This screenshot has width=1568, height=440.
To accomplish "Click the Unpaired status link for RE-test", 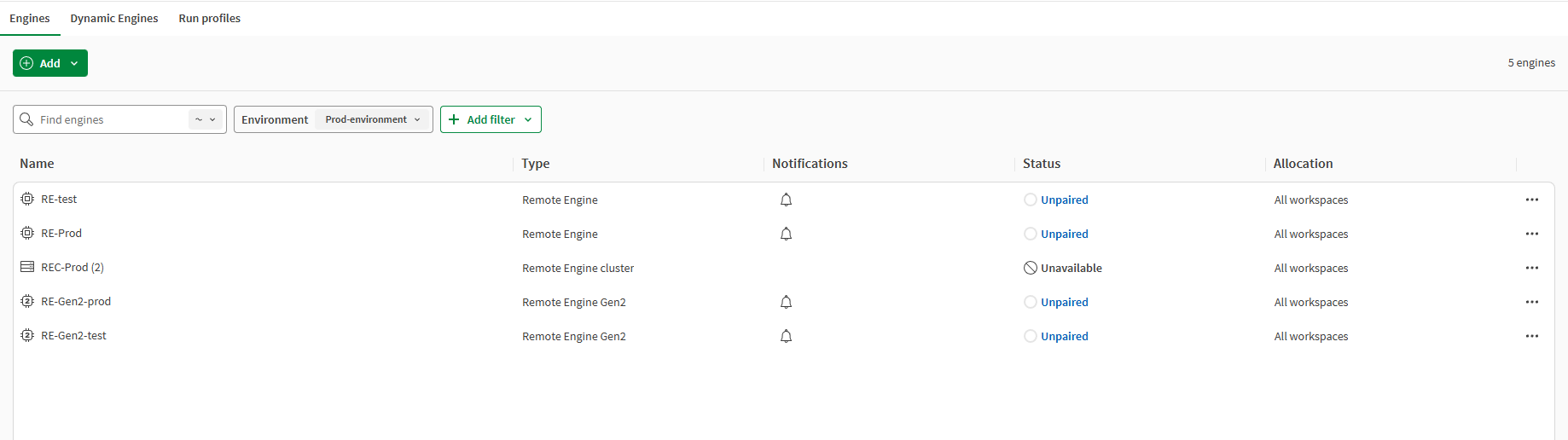I will click(x=1064, y=200).
